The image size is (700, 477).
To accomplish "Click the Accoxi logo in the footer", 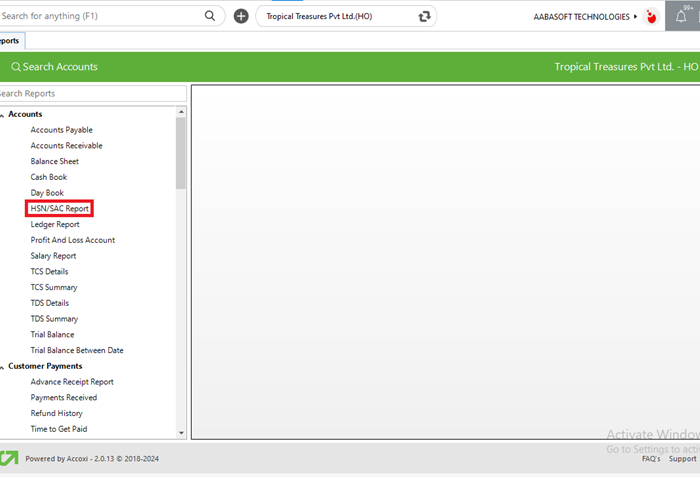I will pyautogui.click(x=9, y=458).
